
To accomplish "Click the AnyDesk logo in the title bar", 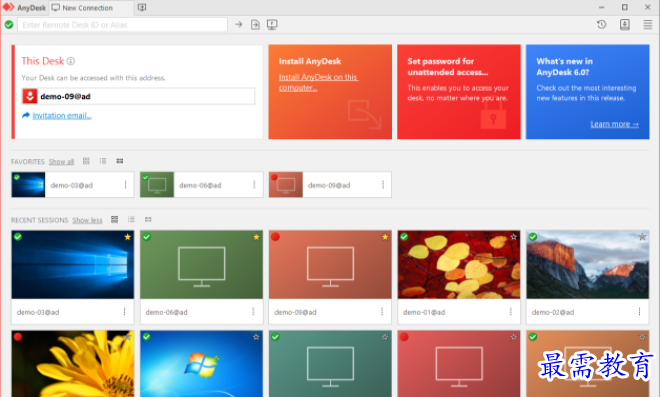I will (x=8, y=8).
